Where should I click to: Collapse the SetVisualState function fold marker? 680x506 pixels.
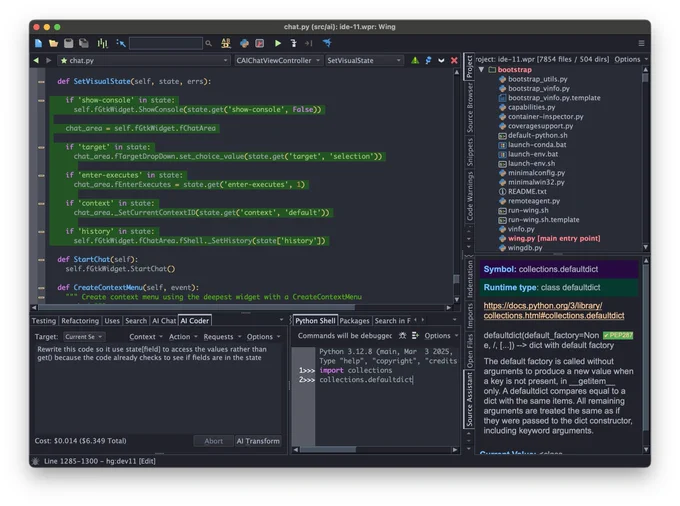[41, 82]
